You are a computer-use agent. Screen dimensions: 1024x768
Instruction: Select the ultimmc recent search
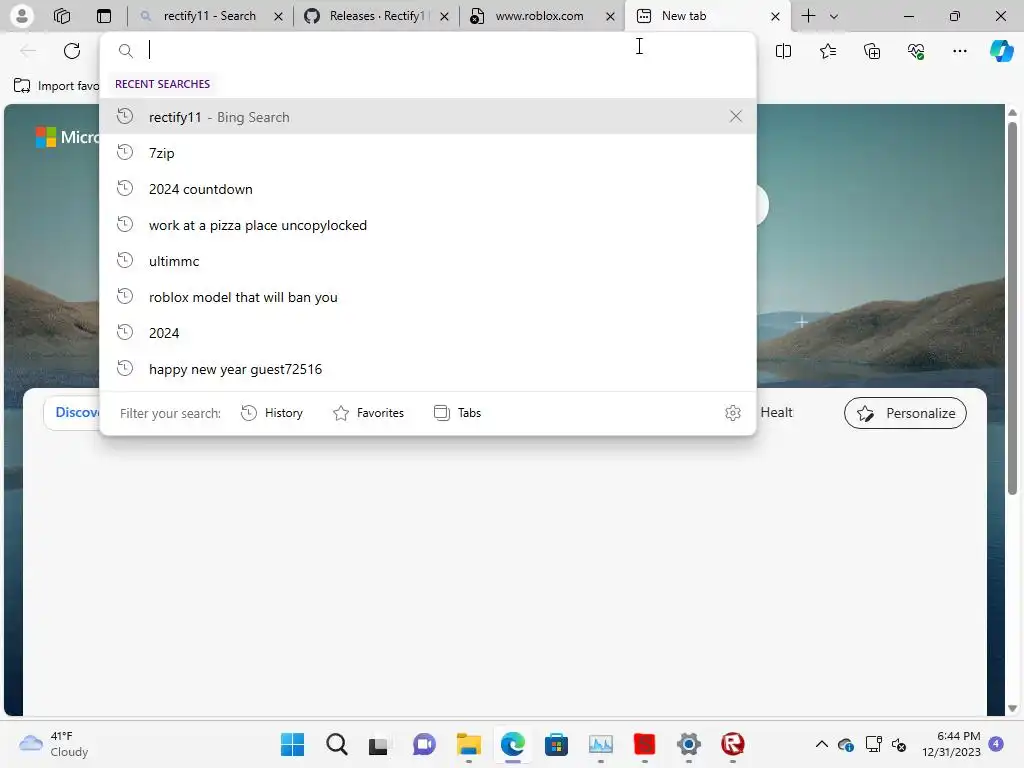click(428, 261)
